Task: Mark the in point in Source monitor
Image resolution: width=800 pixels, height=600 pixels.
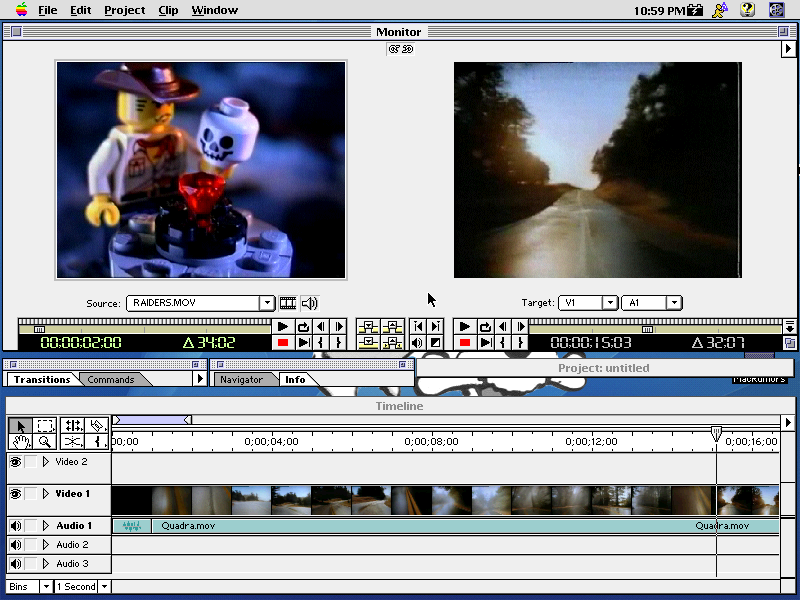Action: coord(321,342)
